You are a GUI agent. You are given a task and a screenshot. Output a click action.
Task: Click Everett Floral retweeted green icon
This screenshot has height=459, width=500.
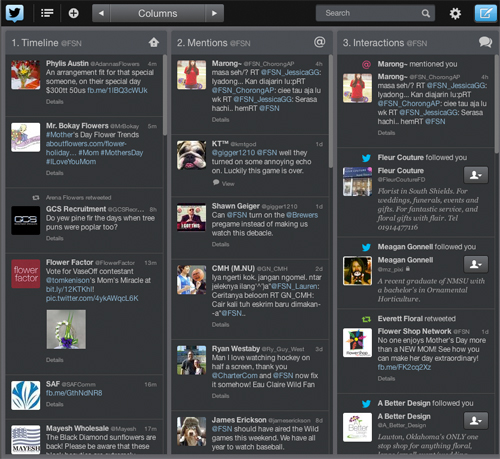tap(366, 319)
